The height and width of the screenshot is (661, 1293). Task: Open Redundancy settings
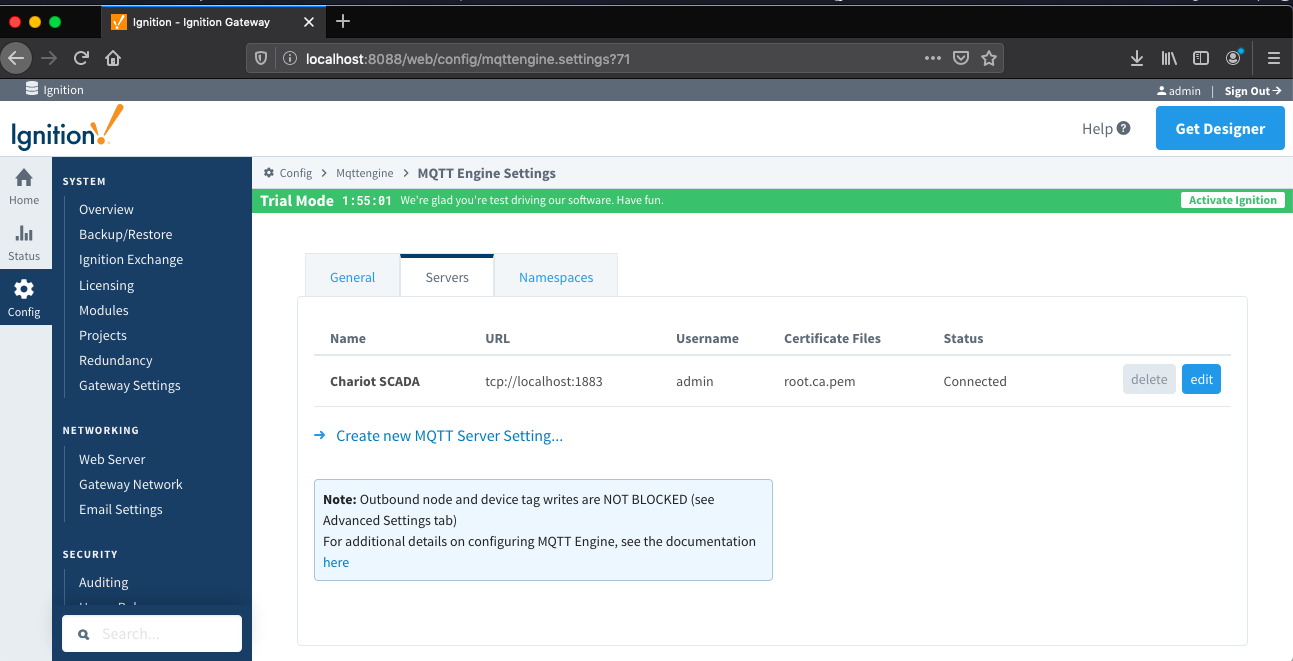116,360
